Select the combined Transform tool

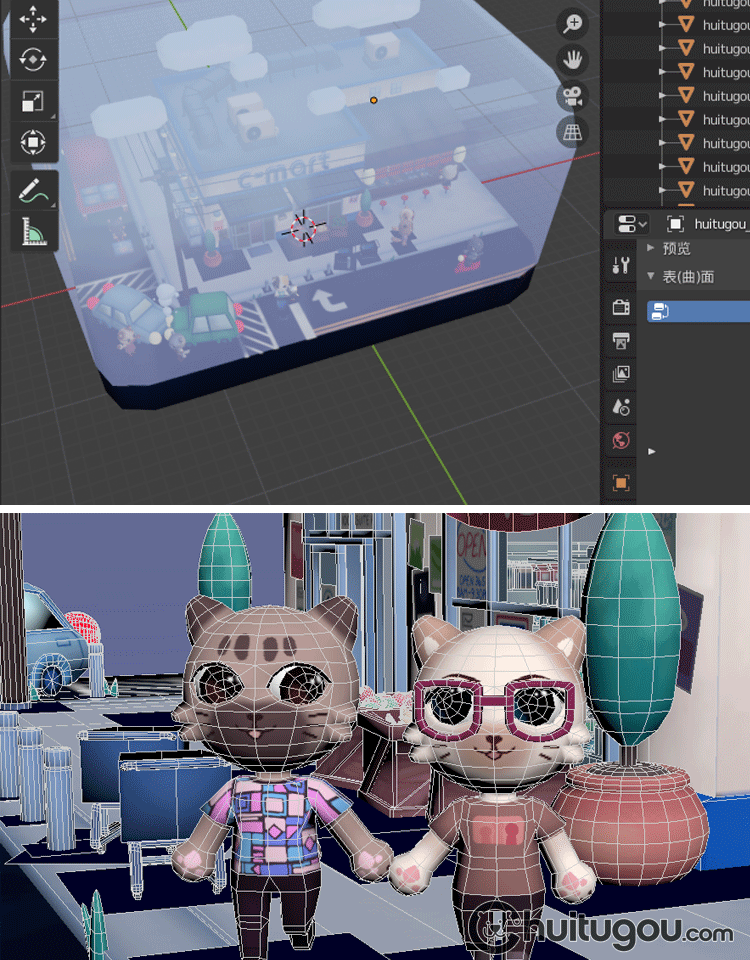[x=32, y=143]
